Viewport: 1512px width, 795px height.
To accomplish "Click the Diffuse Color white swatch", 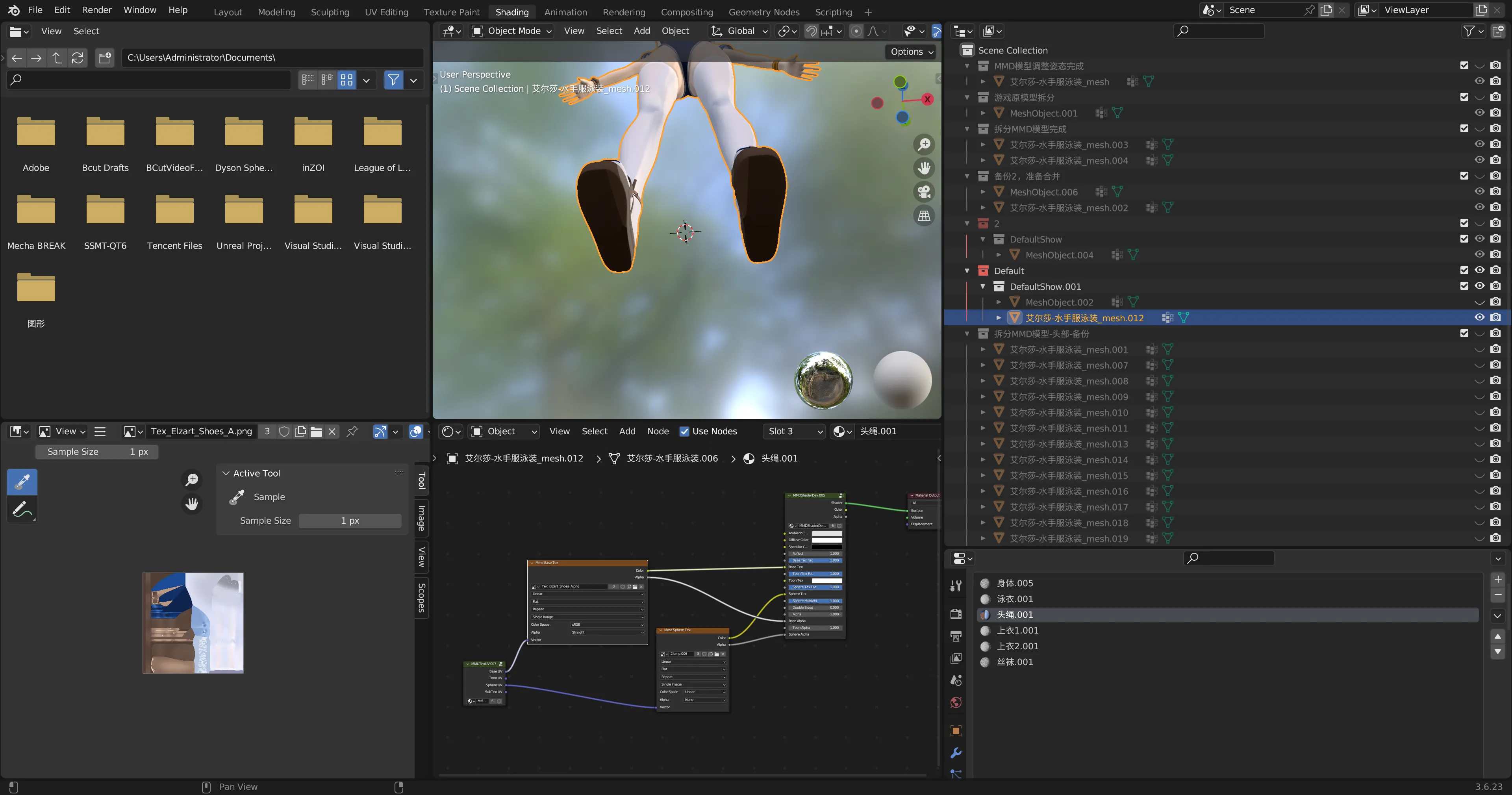I will [x=826, y=539].
